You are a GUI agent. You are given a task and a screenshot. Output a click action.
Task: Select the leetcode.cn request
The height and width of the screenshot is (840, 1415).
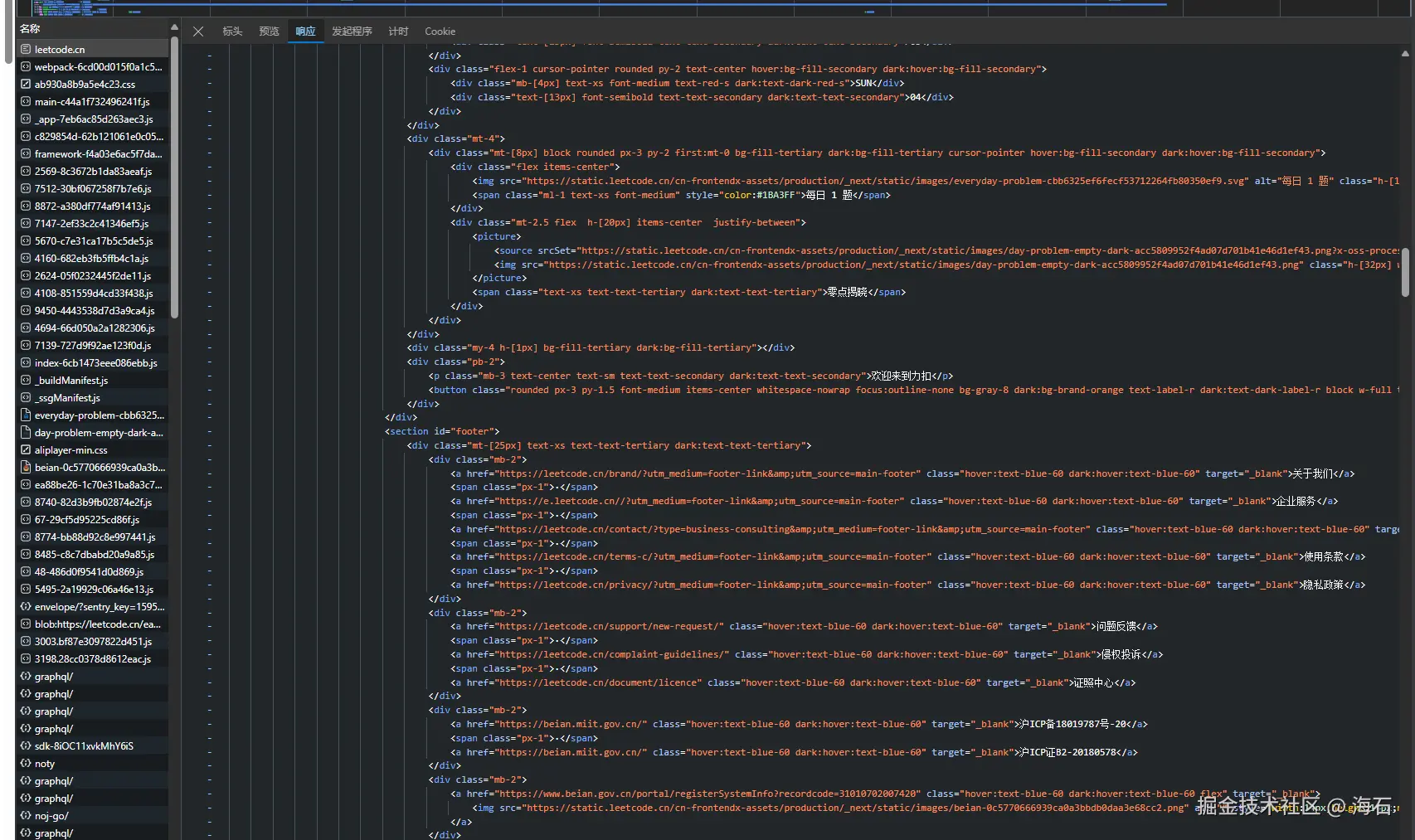click(x=93, y=50)
